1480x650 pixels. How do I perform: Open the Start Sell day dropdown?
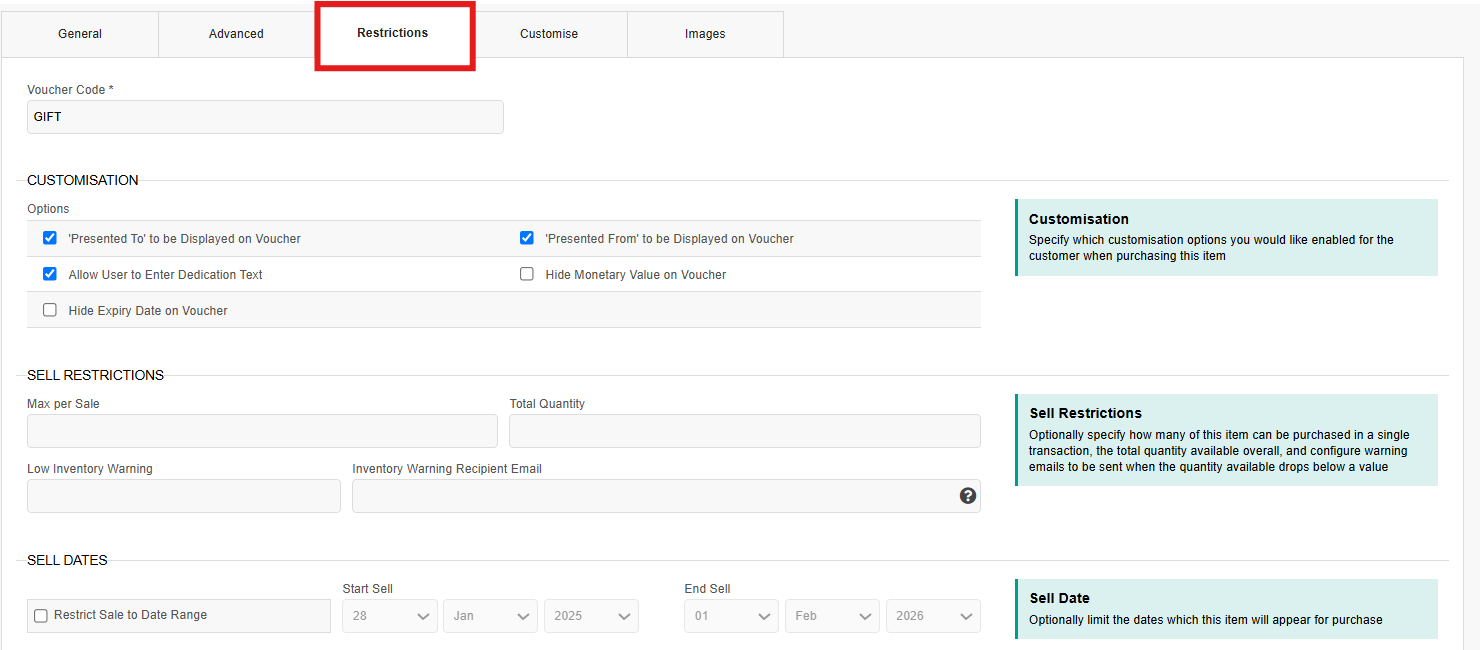point(390,616)
